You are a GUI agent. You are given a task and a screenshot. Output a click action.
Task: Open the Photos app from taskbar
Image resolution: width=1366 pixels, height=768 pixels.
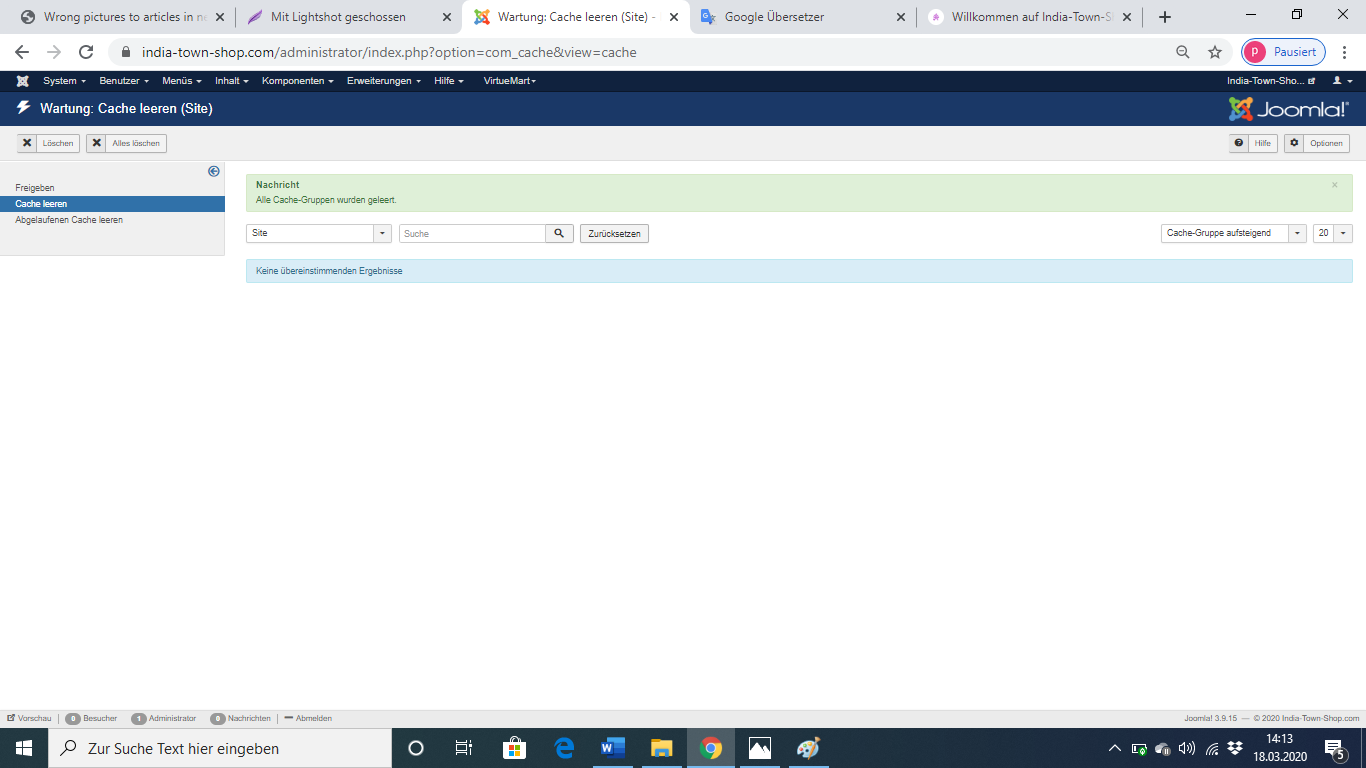pos(760,748)
